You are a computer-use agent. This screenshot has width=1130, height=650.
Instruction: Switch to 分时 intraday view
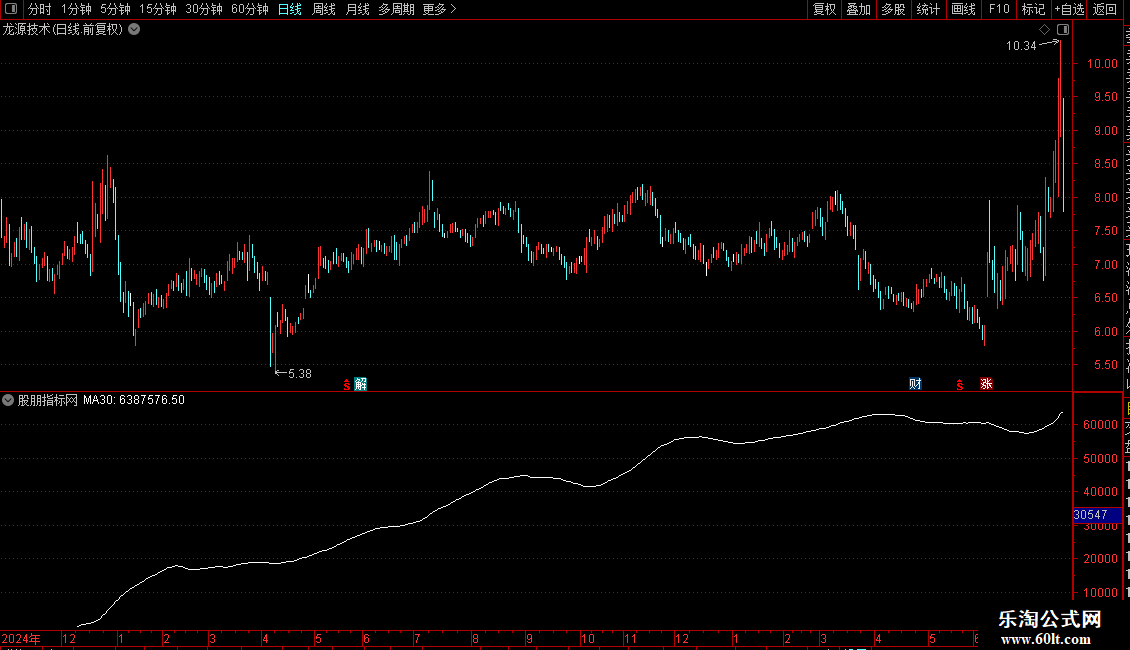coord(40,9)
